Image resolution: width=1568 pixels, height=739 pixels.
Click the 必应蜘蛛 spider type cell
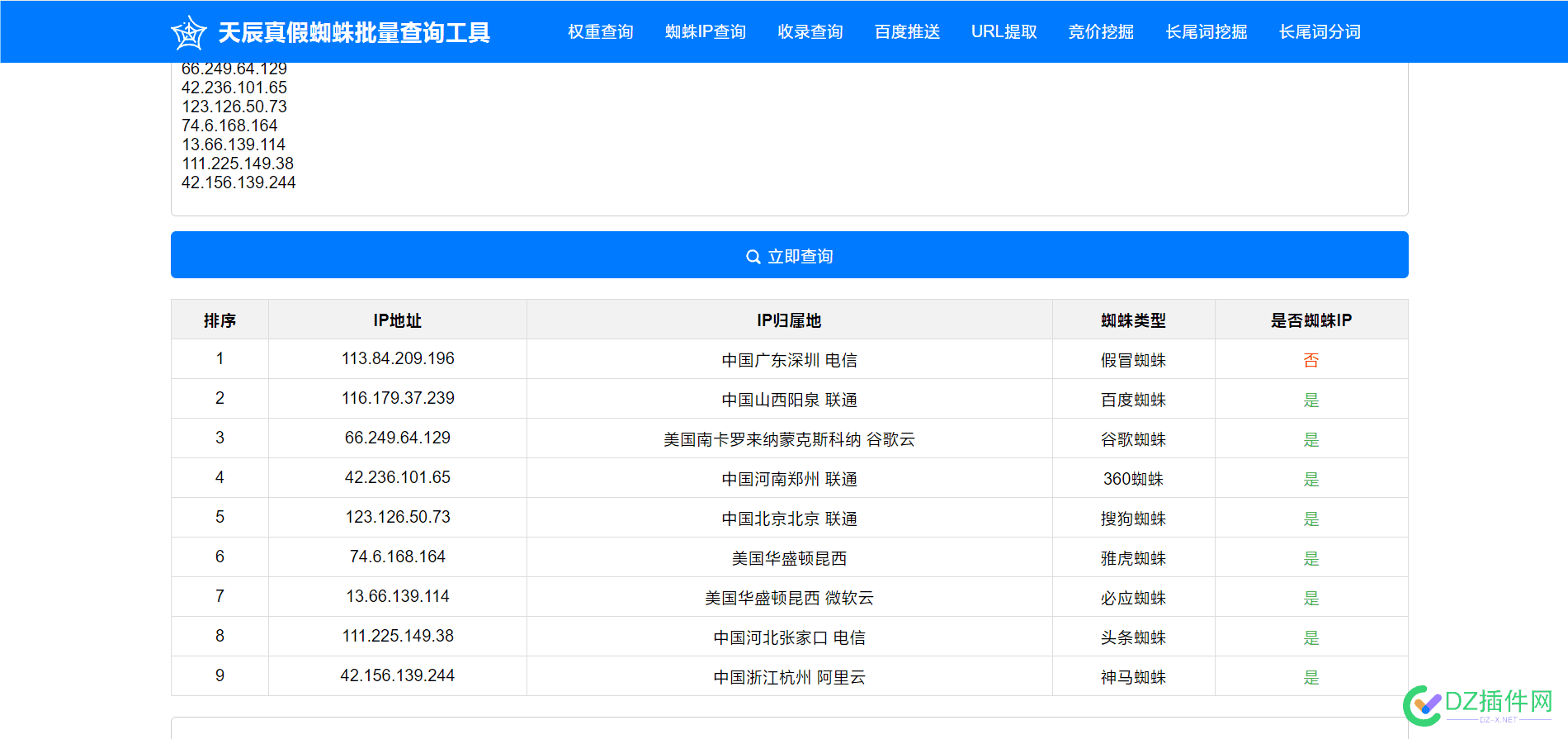pos(1133,598)
